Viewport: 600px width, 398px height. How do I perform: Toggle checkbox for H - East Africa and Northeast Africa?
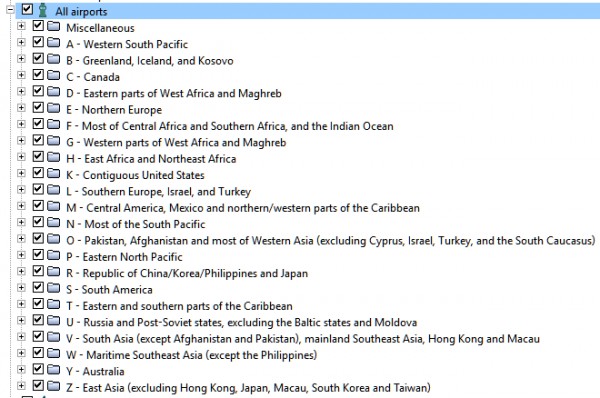coord(38,157)
